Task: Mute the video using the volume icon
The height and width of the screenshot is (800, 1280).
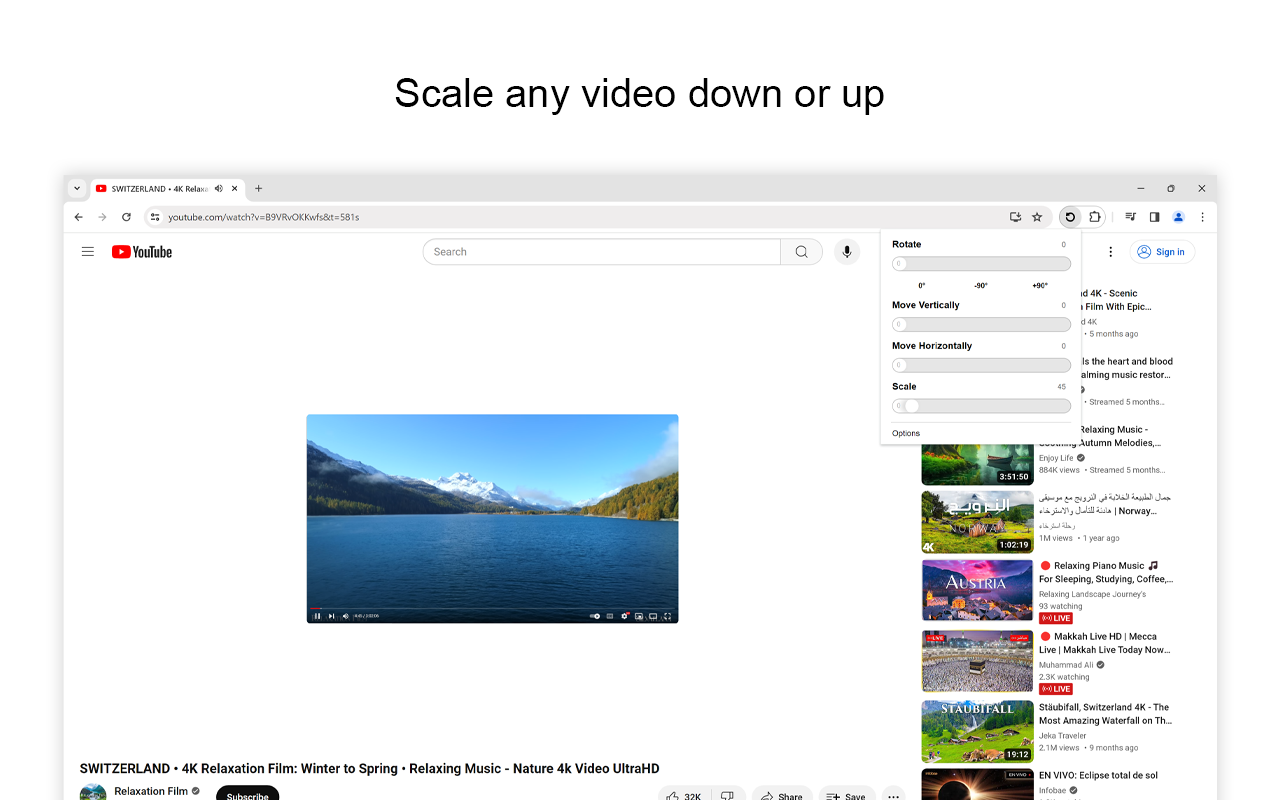Action: point(345,616)
